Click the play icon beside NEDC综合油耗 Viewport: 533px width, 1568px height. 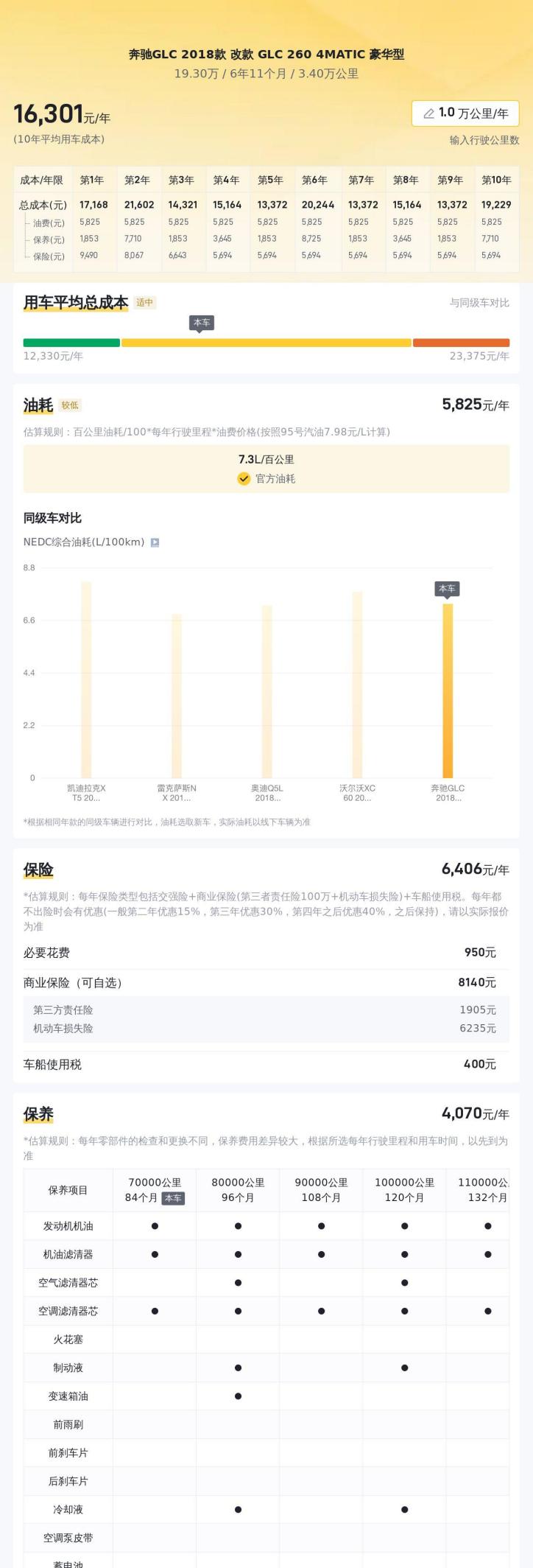point(155,542)
